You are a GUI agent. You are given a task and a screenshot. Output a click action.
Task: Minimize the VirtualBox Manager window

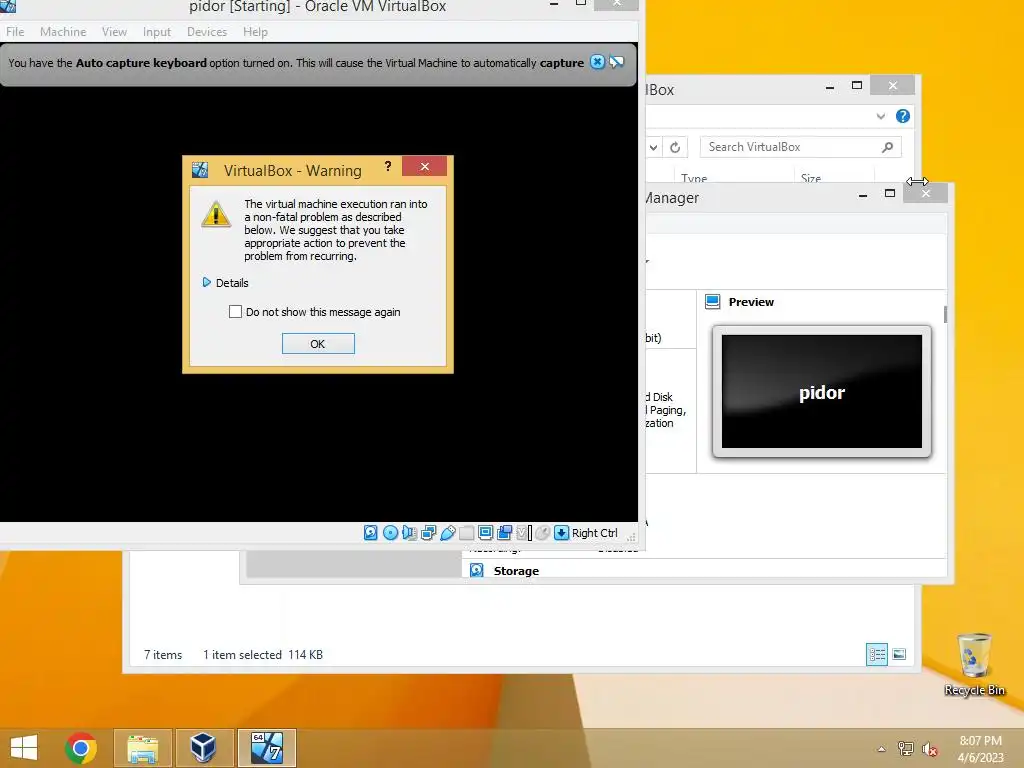pyautogui.click(x=862, y=194)
